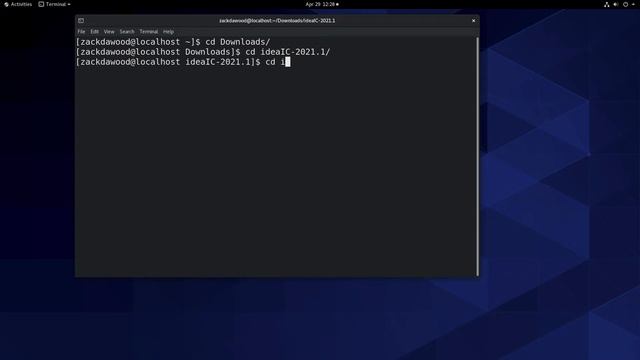The image size is (640, 360).
Task: Click the power icon in top bar
Action: pyautogui.click(x=625, y=4)
